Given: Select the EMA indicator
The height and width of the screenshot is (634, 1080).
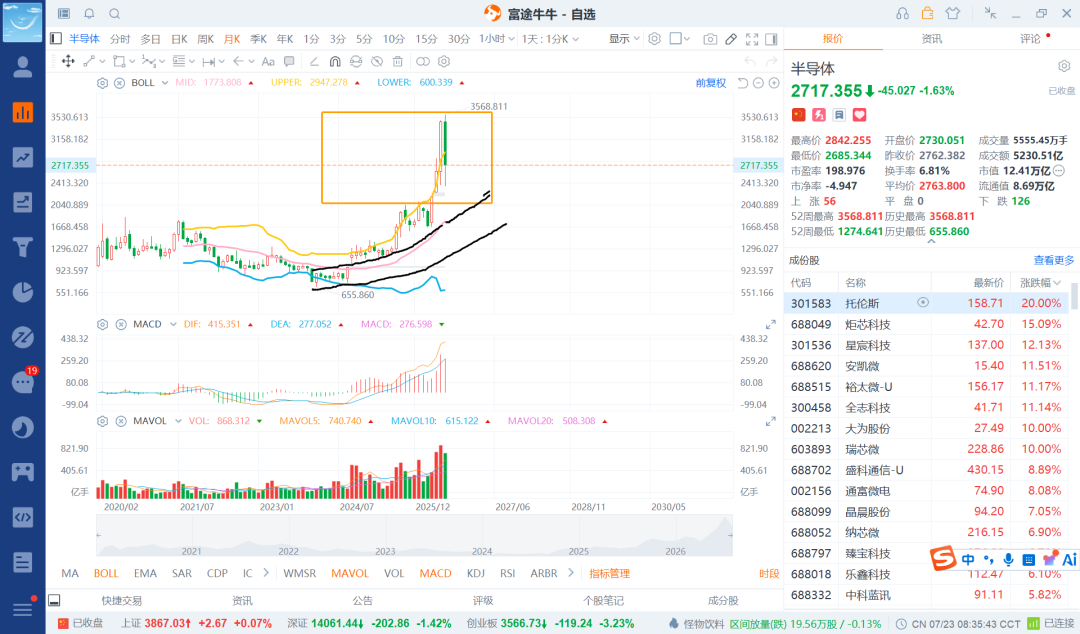Looking at the screenshot, I should coord(145,573).
